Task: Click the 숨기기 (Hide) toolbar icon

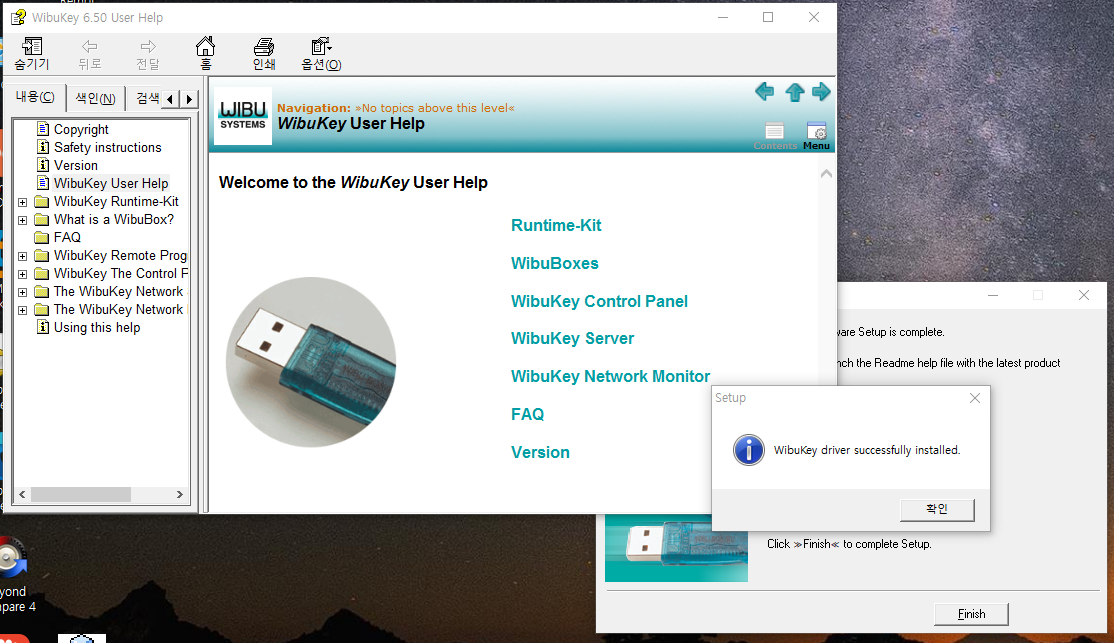Action: tap(32, 54)
